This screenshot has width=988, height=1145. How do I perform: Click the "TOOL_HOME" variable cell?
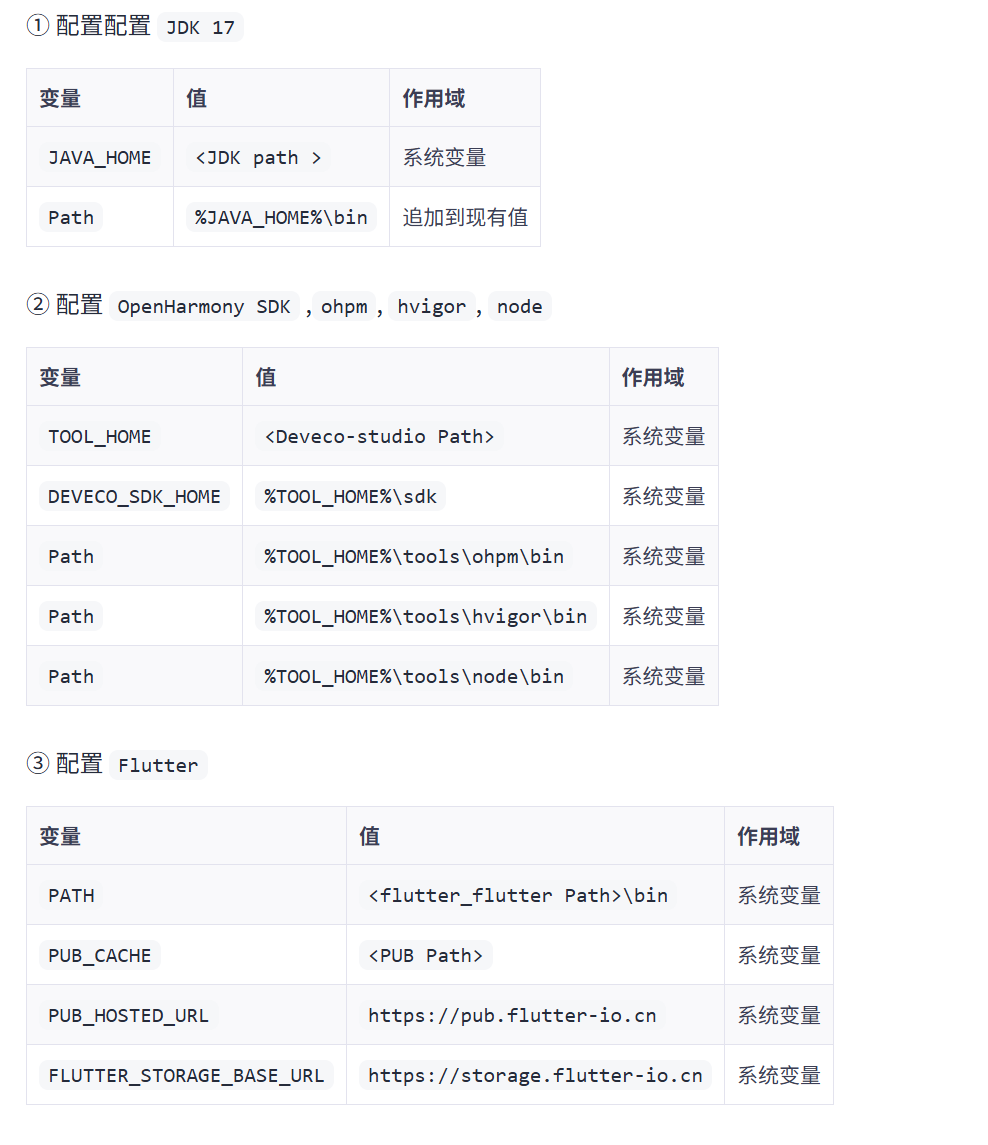99,437
